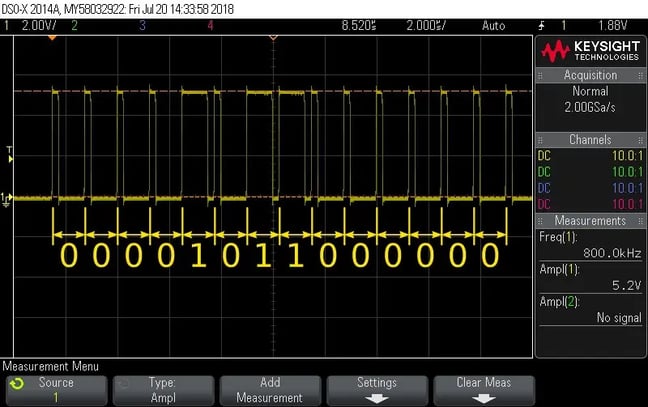This screenshot has width=648, height=407.
Task: Click the Ampl(1) 5.2V measurement
Action: (x=591, y=277)
